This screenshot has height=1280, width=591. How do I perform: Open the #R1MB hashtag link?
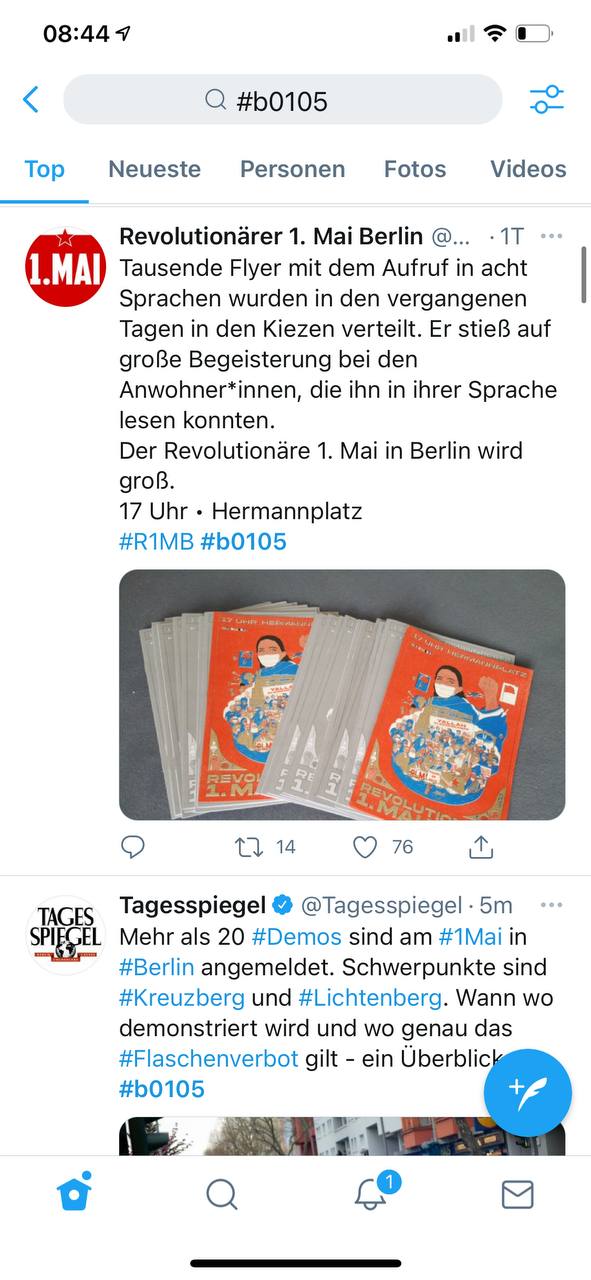point(156,542)
